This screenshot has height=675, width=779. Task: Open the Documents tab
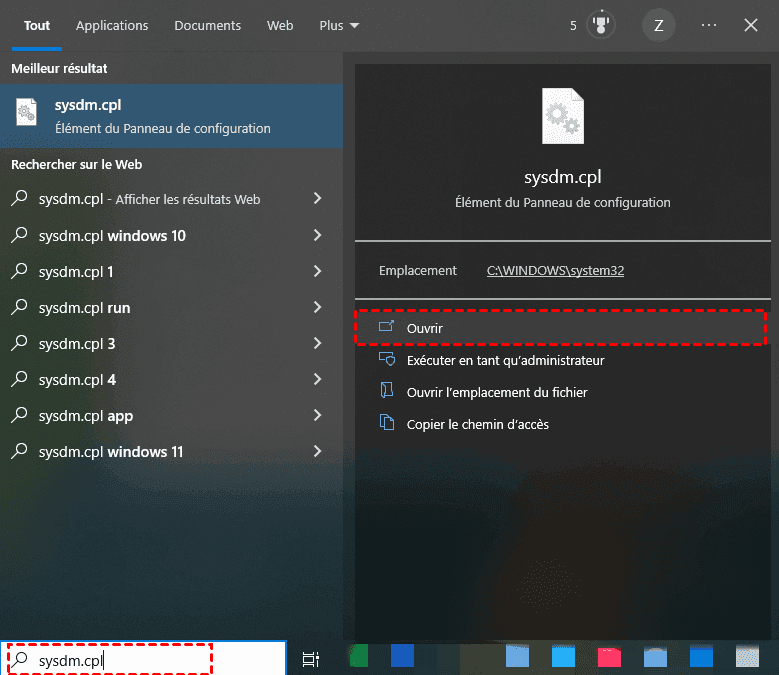coord(207,25)
